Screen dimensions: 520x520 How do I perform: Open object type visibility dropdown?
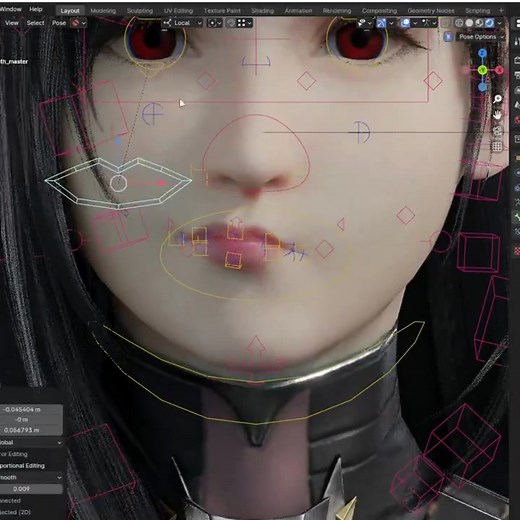[365, 23]
